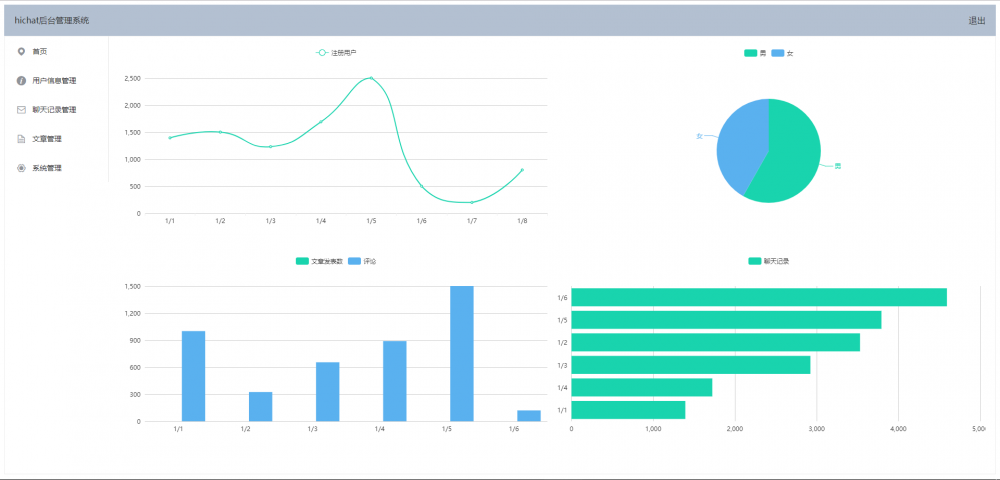The height and width of the screenshot is (480, 1000).
Task: Click the hichat后台管理系统 title
Action: click(52, 20)
